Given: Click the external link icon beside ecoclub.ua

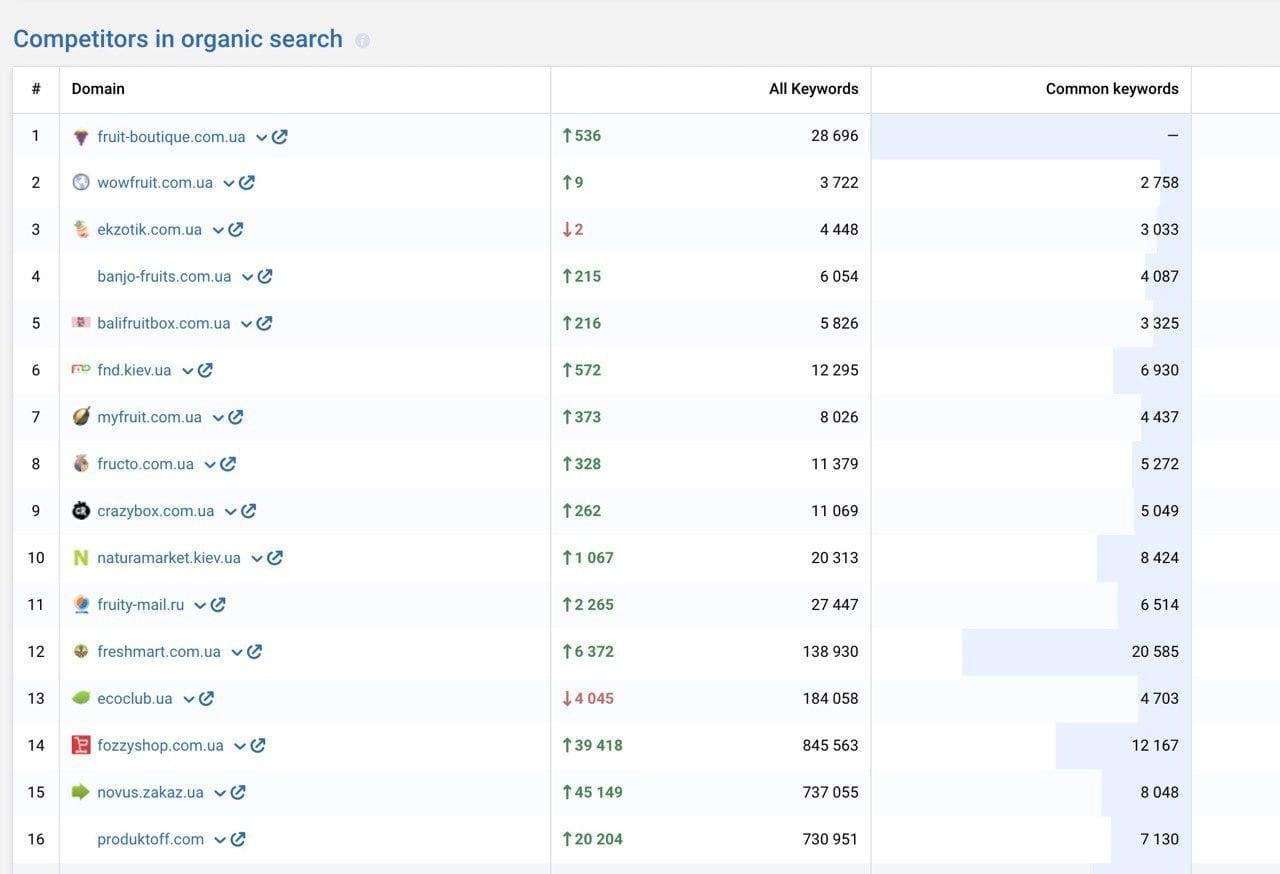Looking at the screenshot, I should coord(205,698).
